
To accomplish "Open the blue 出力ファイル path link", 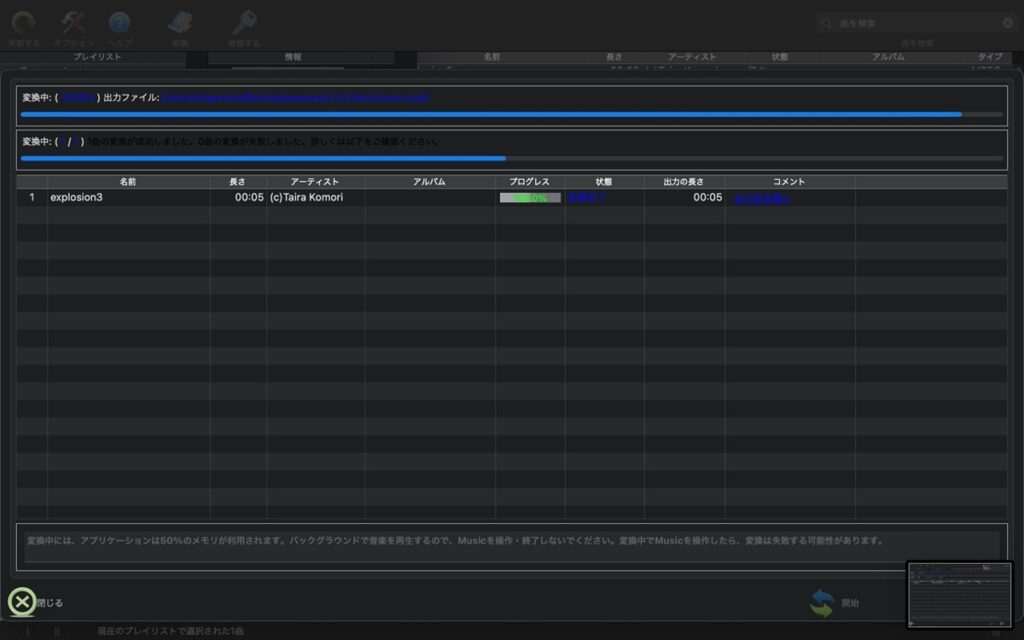I will [x=296, y=97].
